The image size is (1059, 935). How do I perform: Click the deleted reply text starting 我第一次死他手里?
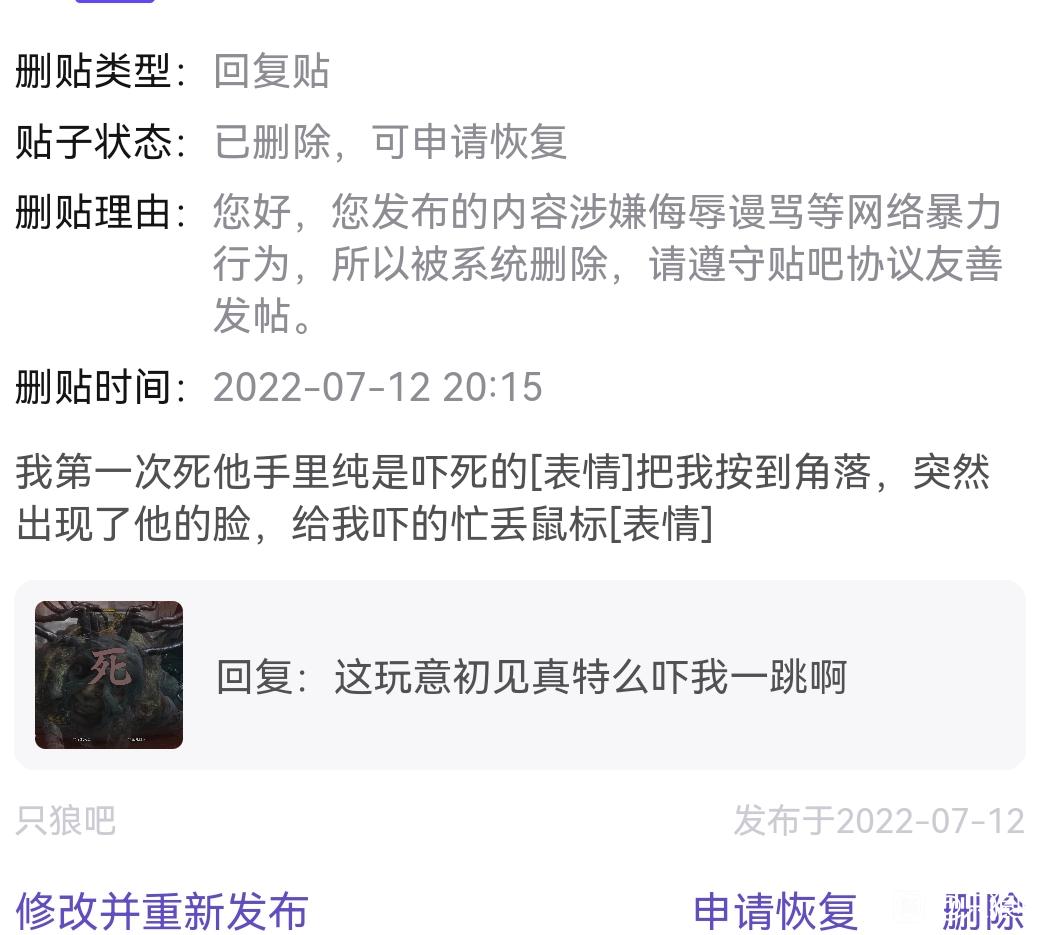503,497
